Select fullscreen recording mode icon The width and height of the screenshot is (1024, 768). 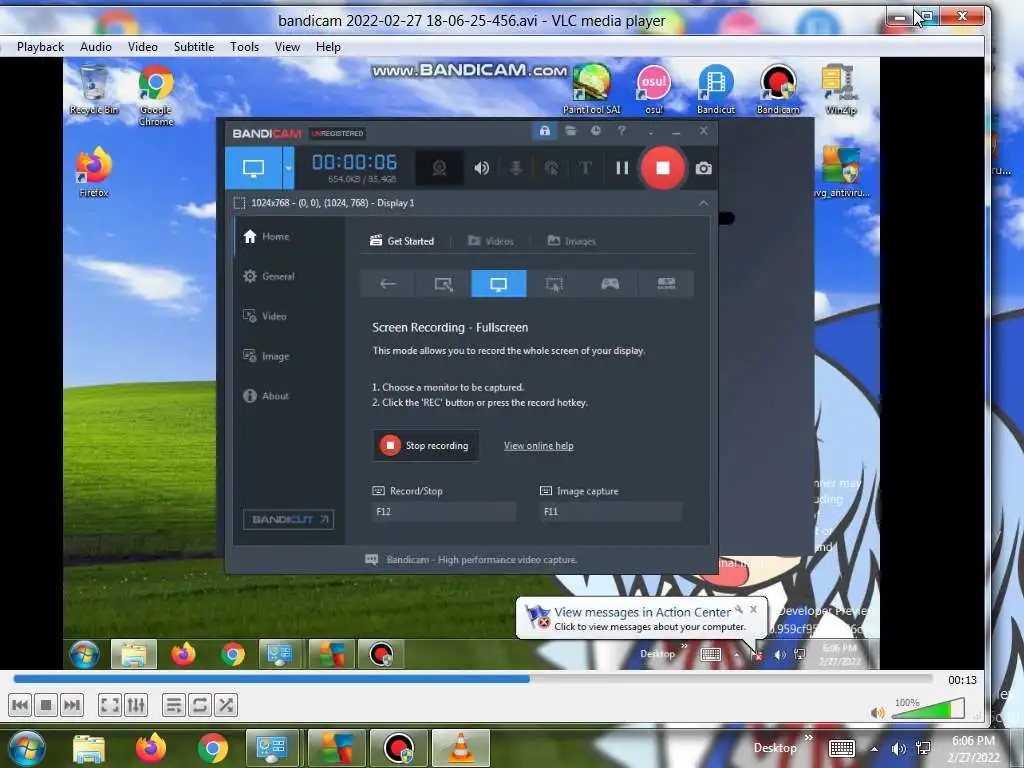tap(499, 283)
